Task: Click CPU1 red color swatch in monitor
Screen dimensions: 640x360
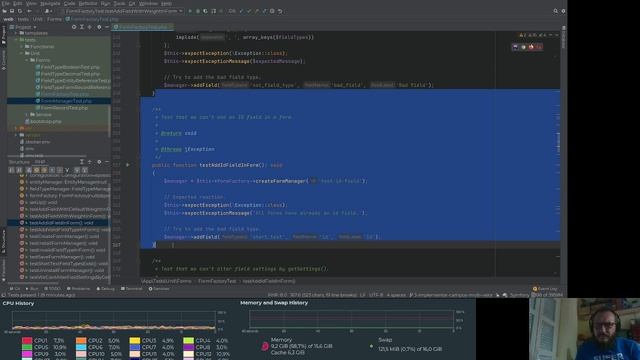Action: pos(27,340)
